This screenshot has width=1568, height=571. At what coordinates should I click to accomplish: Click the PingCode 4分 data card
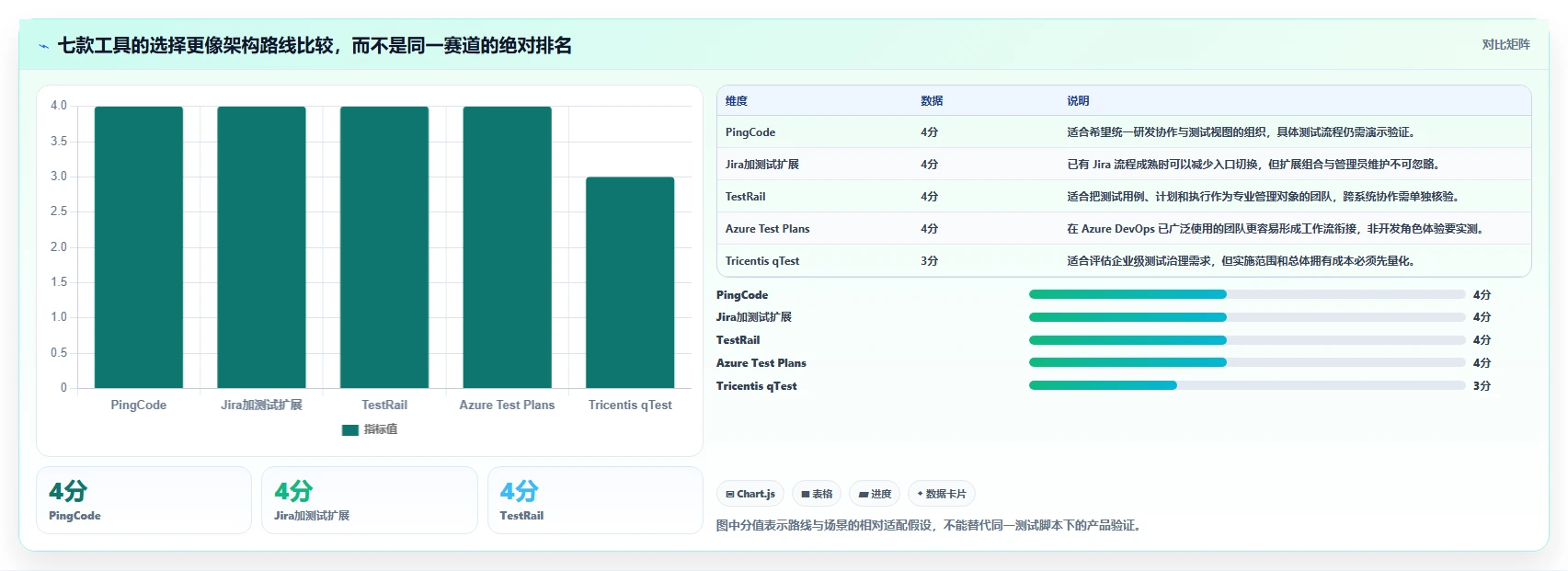143,500
